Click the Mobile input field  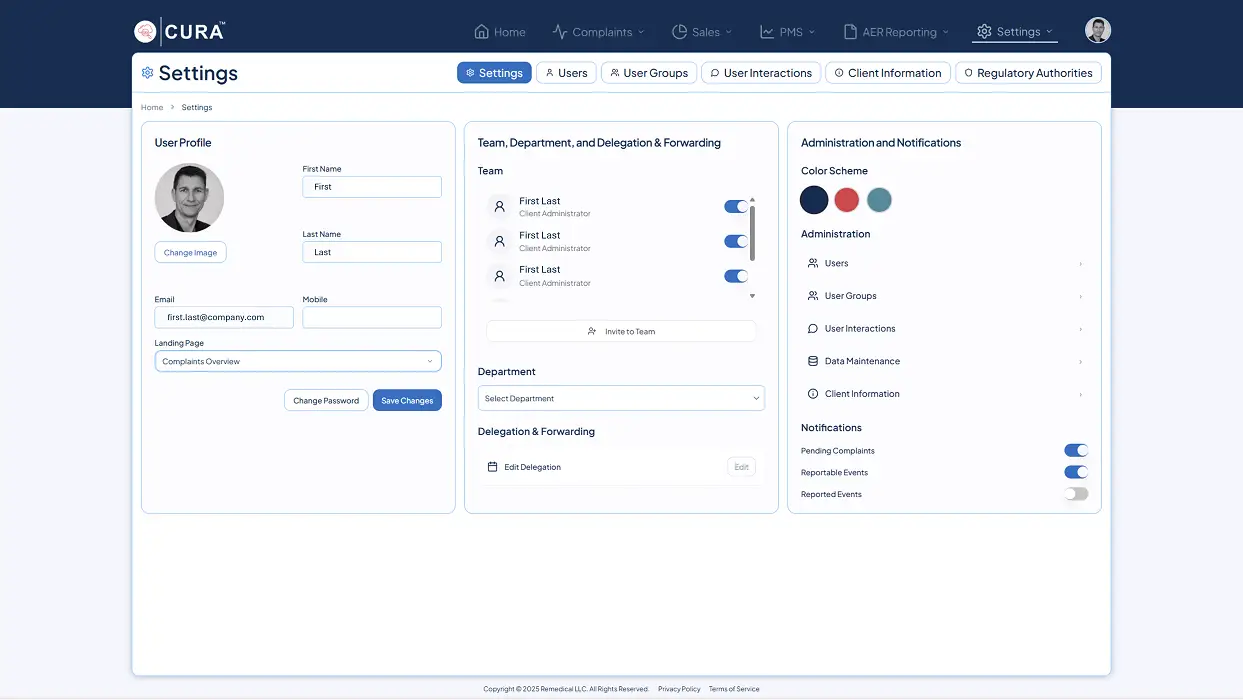click(x=372, y=317)
